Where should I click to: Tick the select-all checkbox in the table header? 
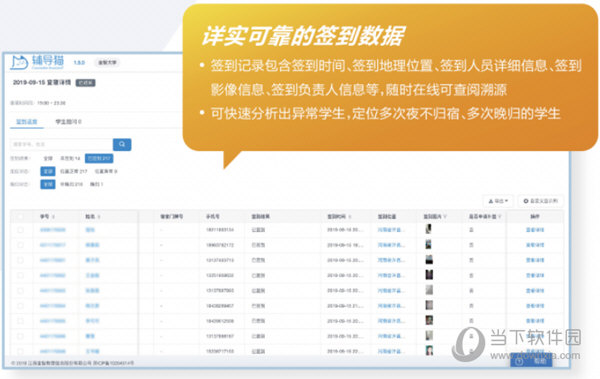pyautogui.click(x=20, y=217)
